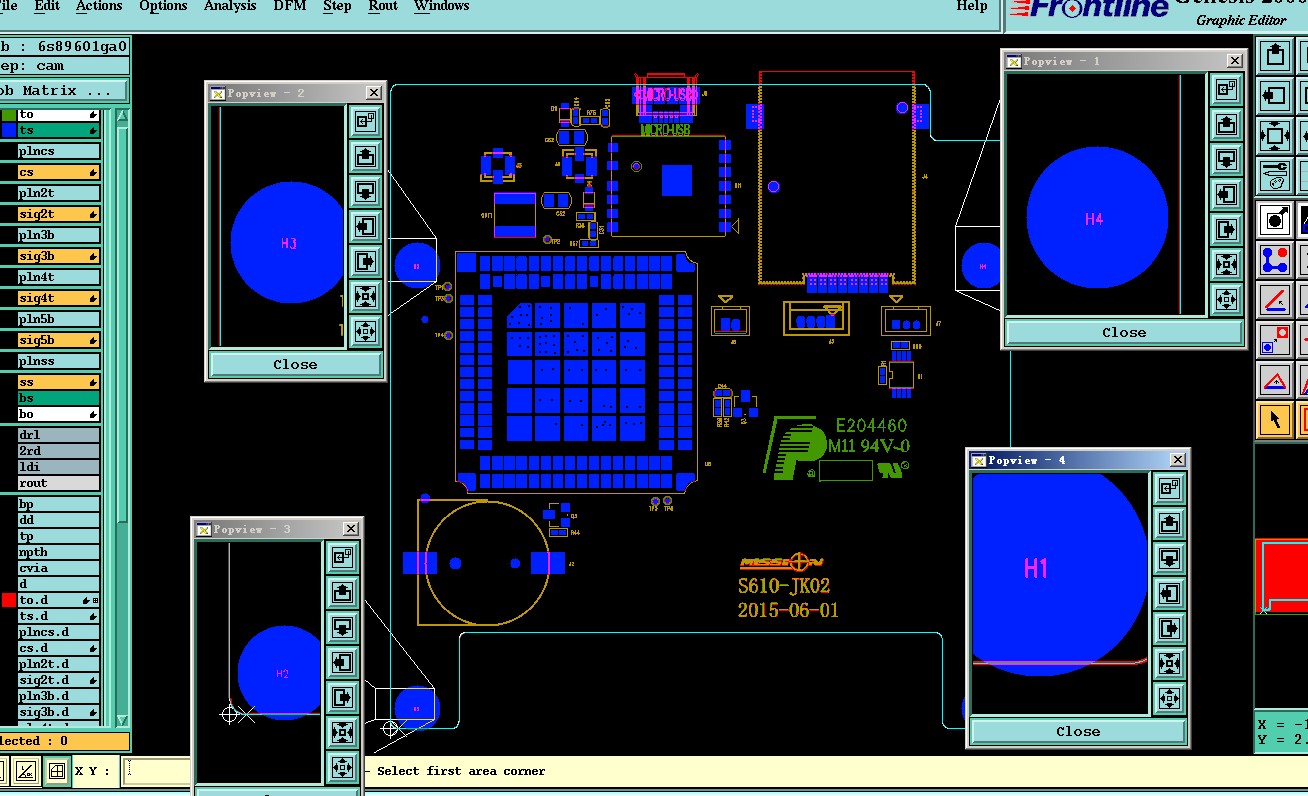Select the net connection dots tool
The image size is (1308, 796).
[1274, 260]
